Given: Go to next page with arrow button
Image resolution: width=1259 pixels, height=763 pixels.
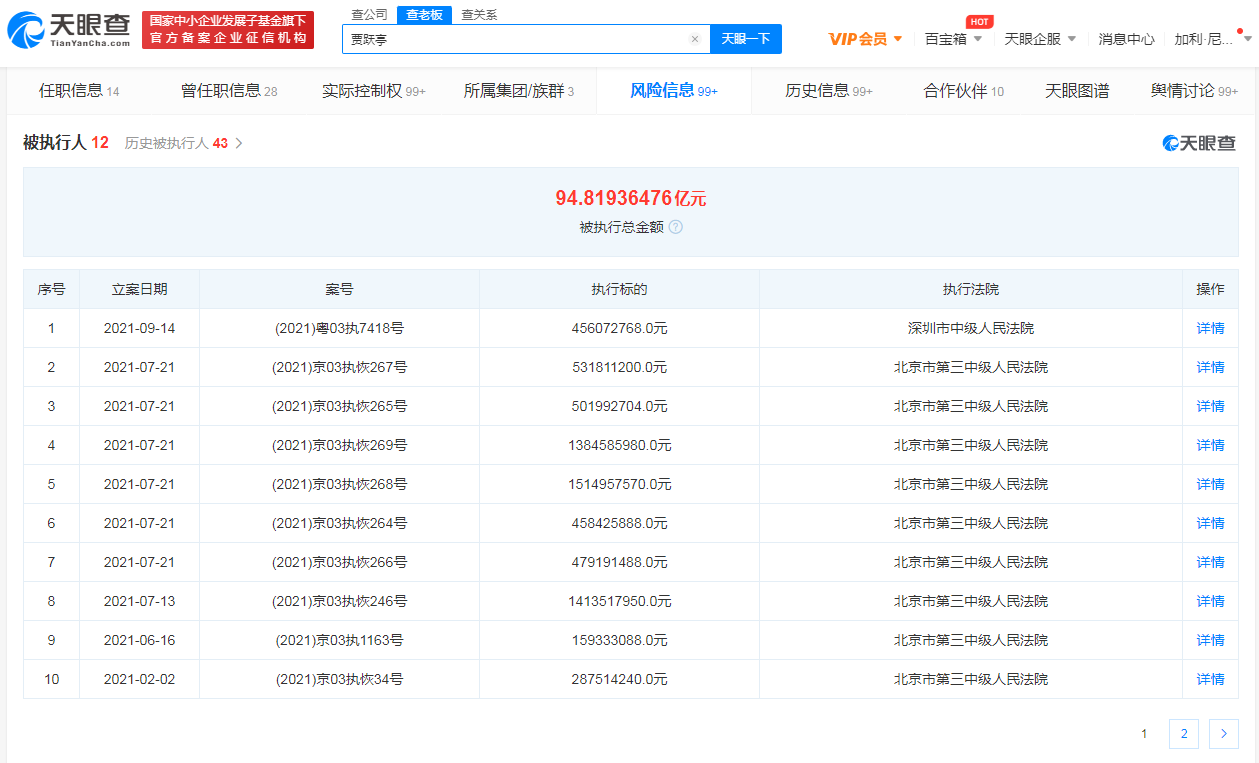Looking at the screenshot, I should (1223, 734).
